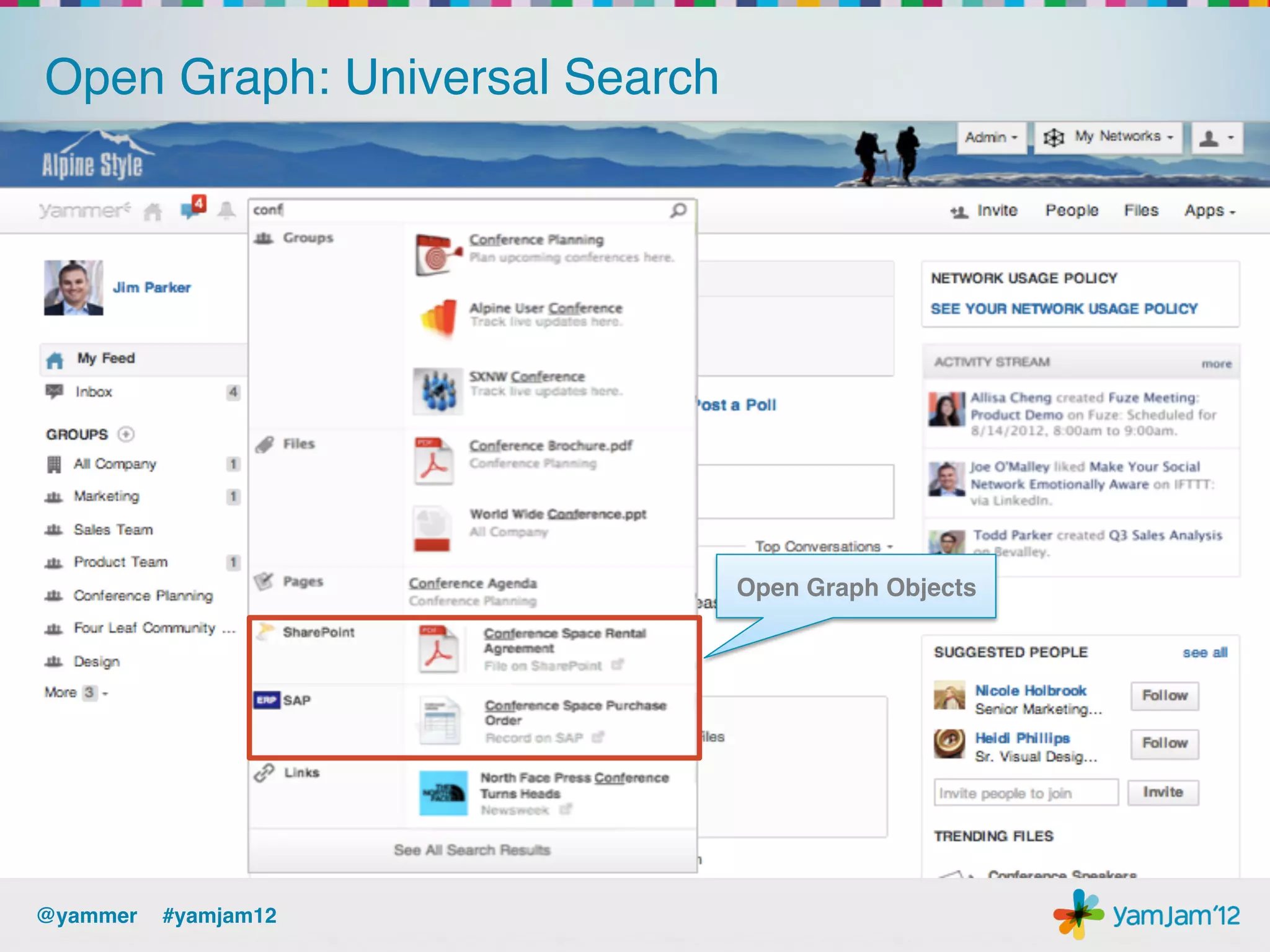1270x952 pixels.
Task: Open Alpine User Conference search result
Action: pyautogui.click(x=546, y=308)
